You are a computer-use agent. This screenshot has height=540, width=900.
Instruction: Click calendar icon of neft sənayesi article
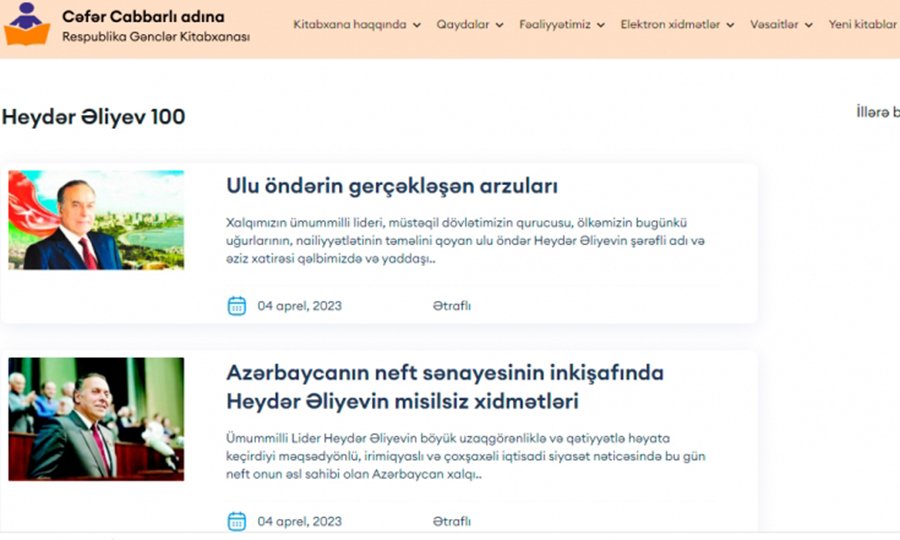[x=236, y=521]
